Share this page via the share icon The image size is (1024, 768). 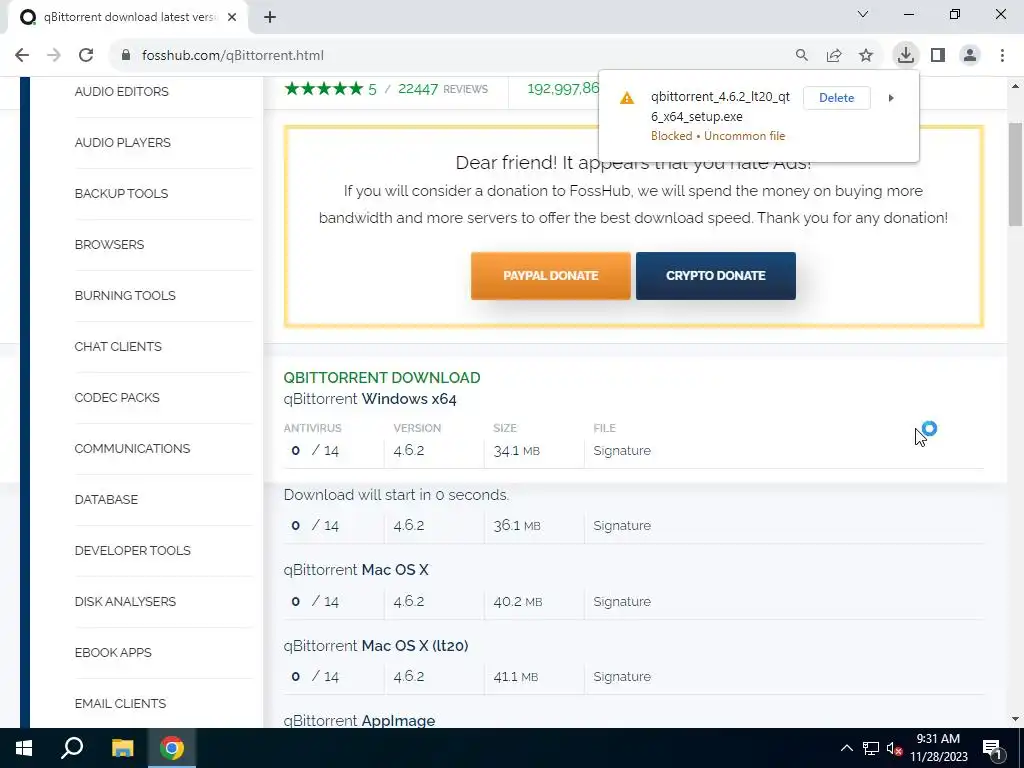pyautogui.click(x=834, y=56)
